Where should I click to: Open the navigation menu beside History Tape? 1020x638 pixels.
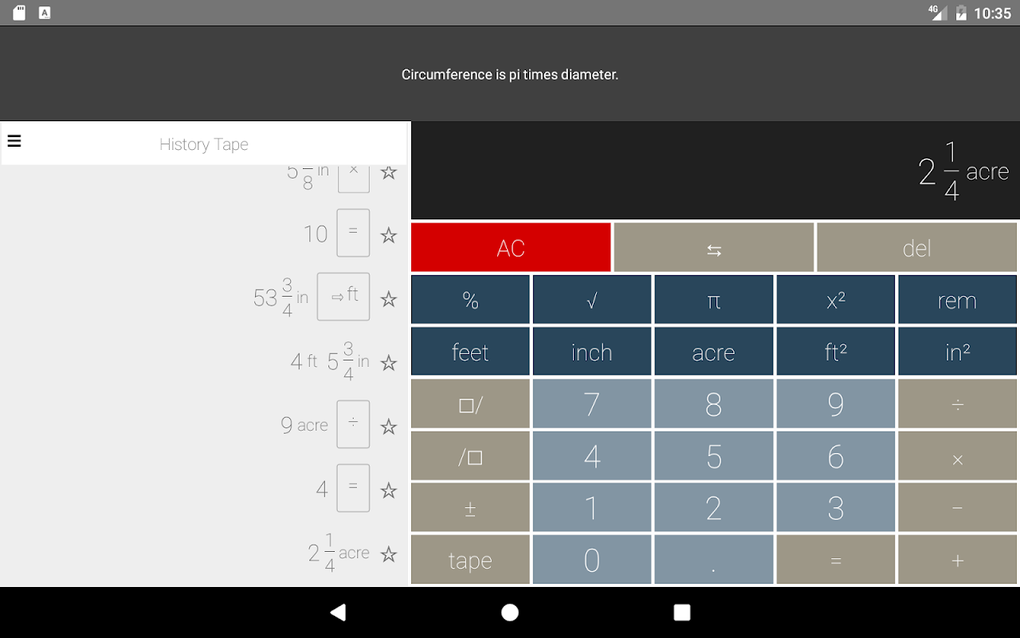pos(14,140)
